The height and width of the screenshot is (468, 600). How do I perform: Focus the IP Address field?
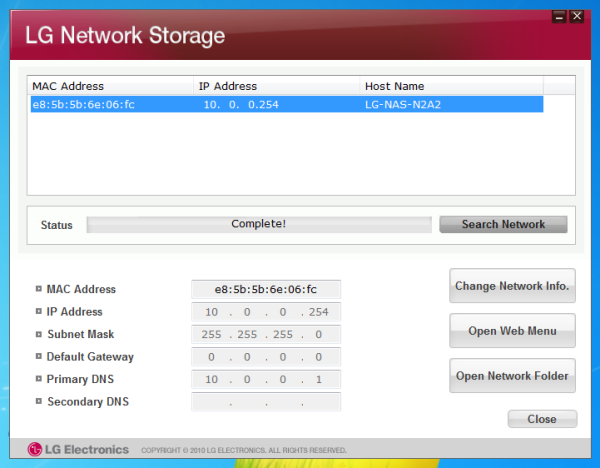point(266,312)
